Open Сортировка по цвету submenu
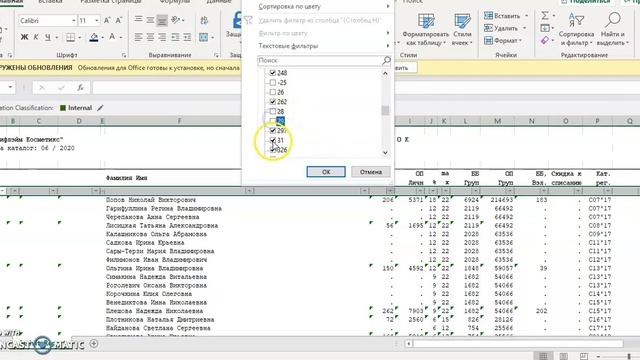The height and width of the screenshot is (360, 640). tap(323, 7)
